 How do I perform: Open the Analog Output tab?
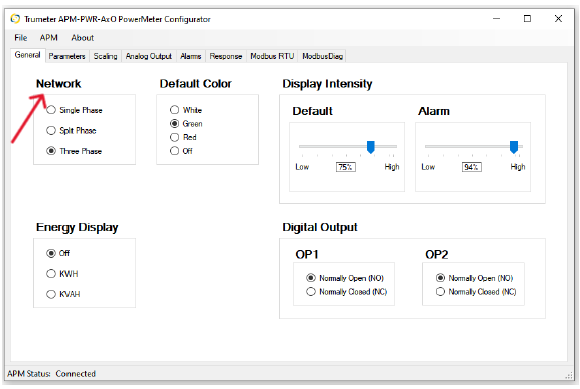click(x=149, y=56)
